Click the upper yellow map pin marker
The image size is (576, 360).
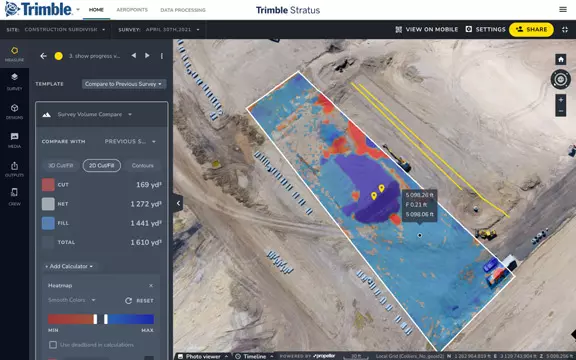[382, 188]
